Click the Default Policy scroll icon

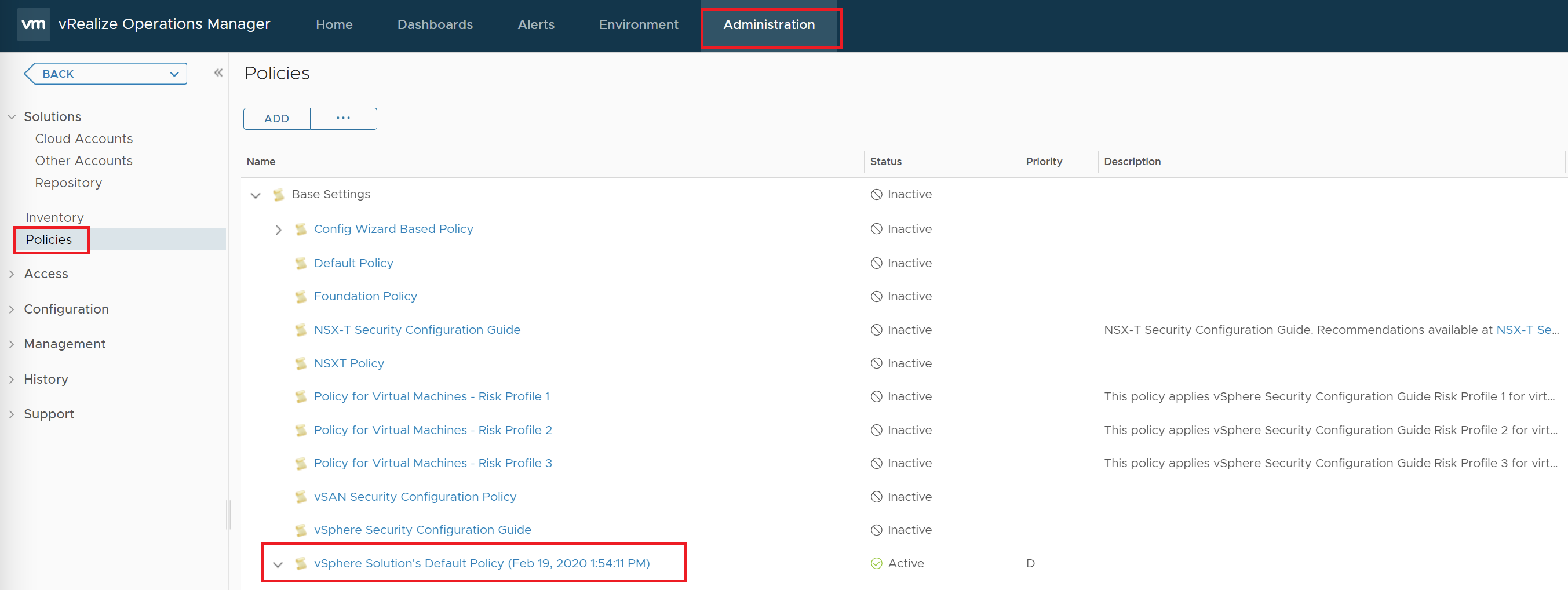301,264
